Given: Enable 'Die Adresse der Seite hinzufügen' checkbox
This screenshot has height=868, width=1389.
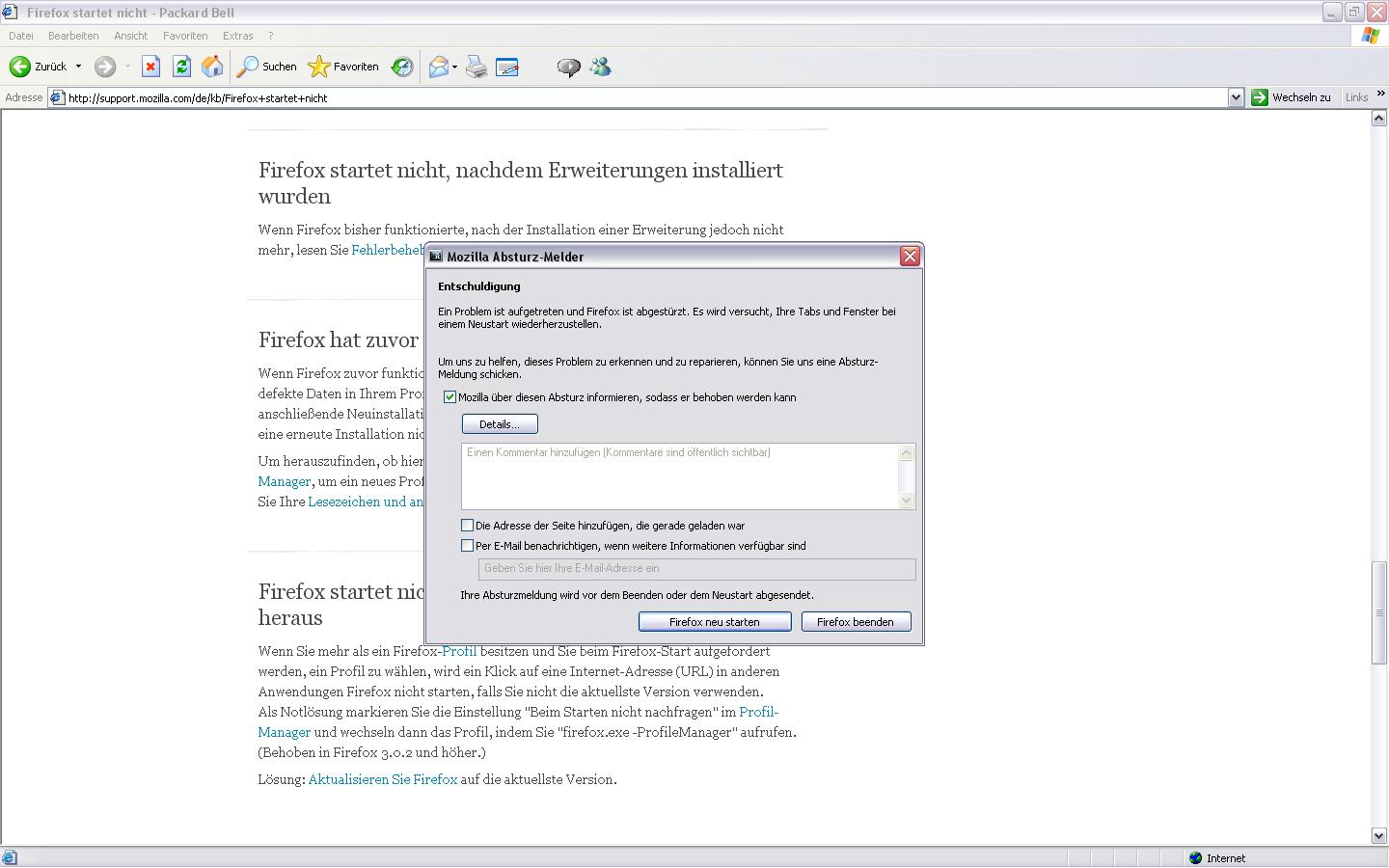Looking at the screenshot, I should click(468, 526).
